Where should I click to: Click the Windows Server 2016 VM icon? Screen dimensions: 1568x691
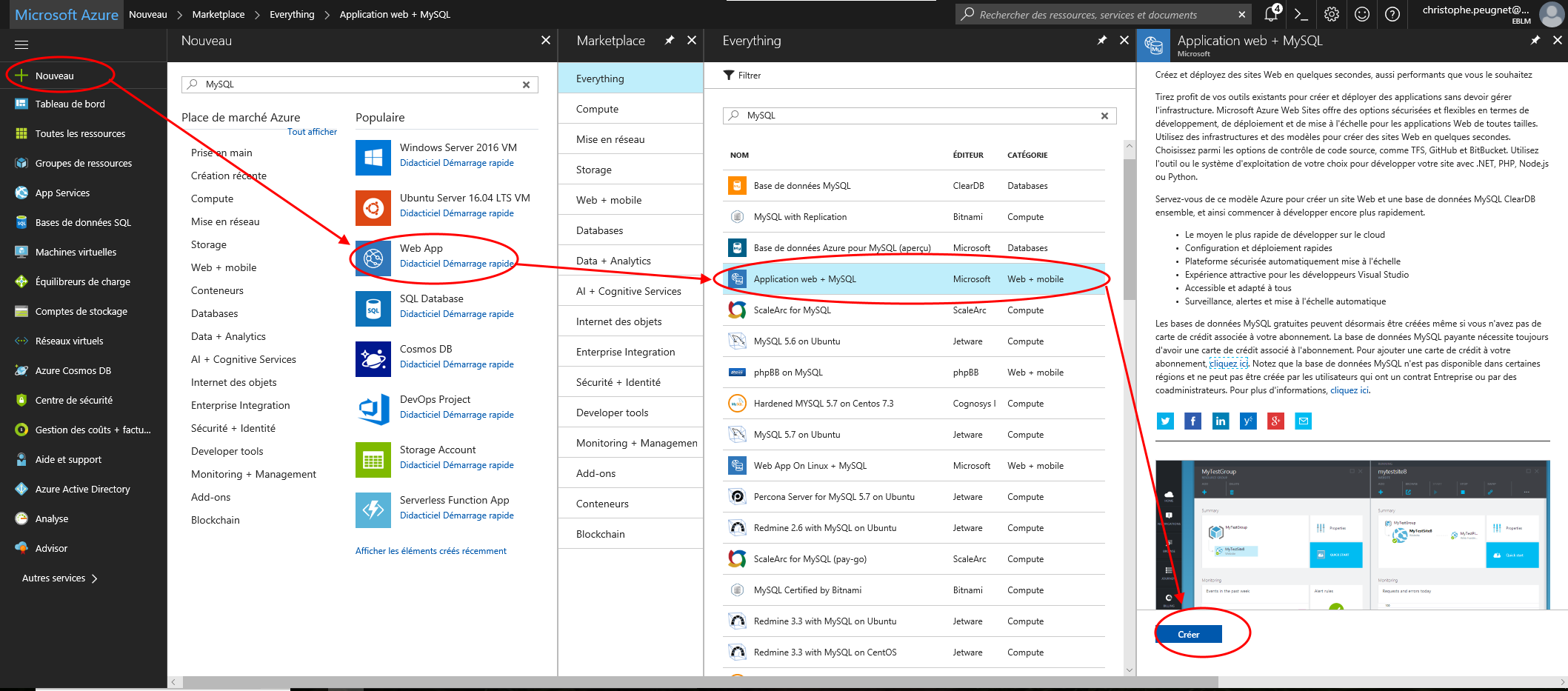point(373,158)
